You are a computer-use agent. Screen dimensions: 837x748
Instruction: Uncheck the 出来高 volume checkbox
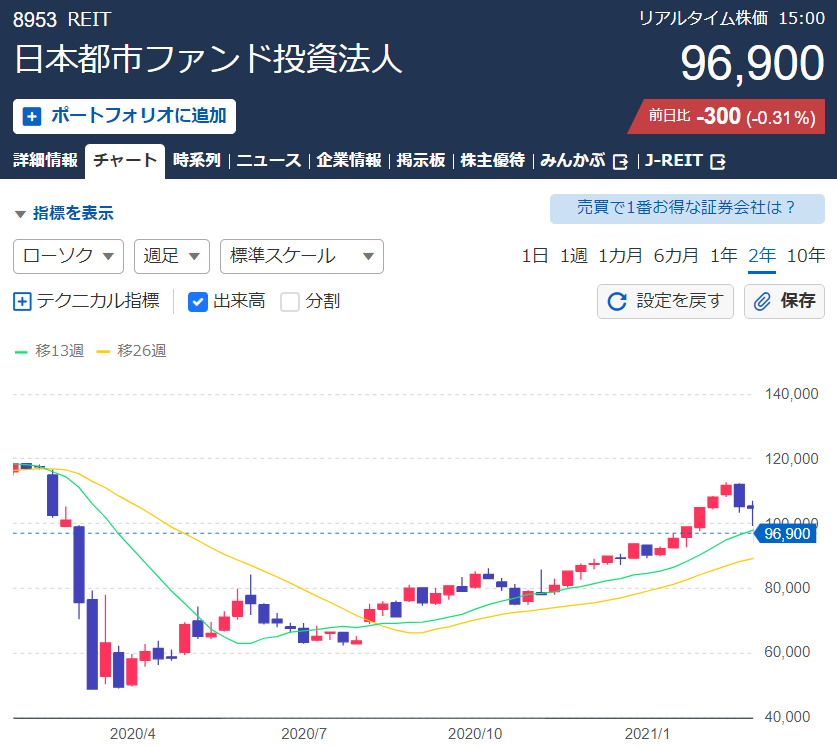pyautogui.click(x=198, y=302)
